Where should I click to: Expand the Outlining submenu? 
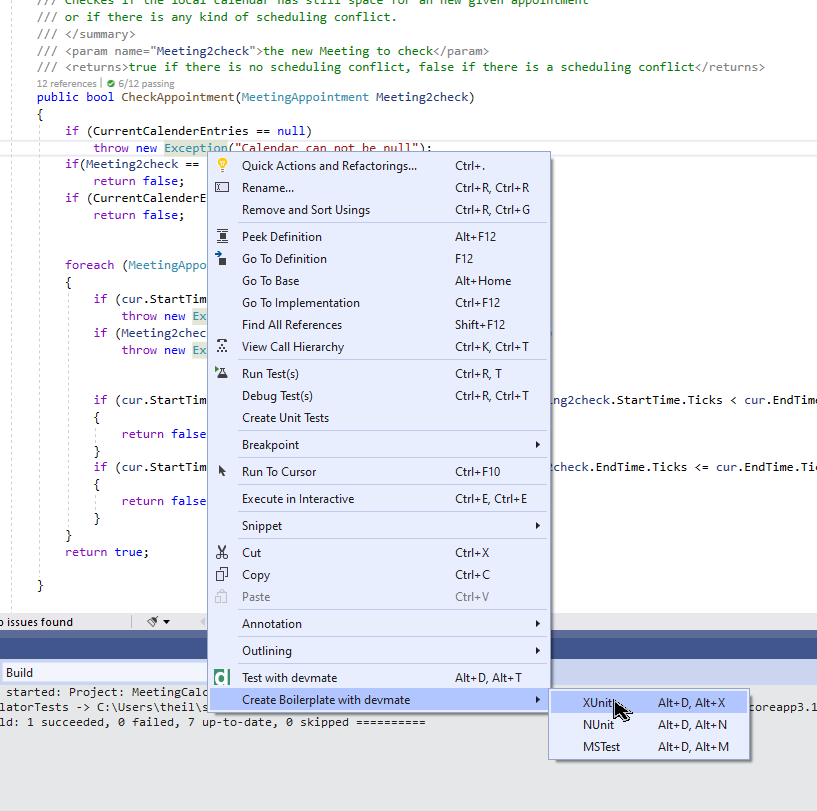pyautogui.click(x=379, y=650)
